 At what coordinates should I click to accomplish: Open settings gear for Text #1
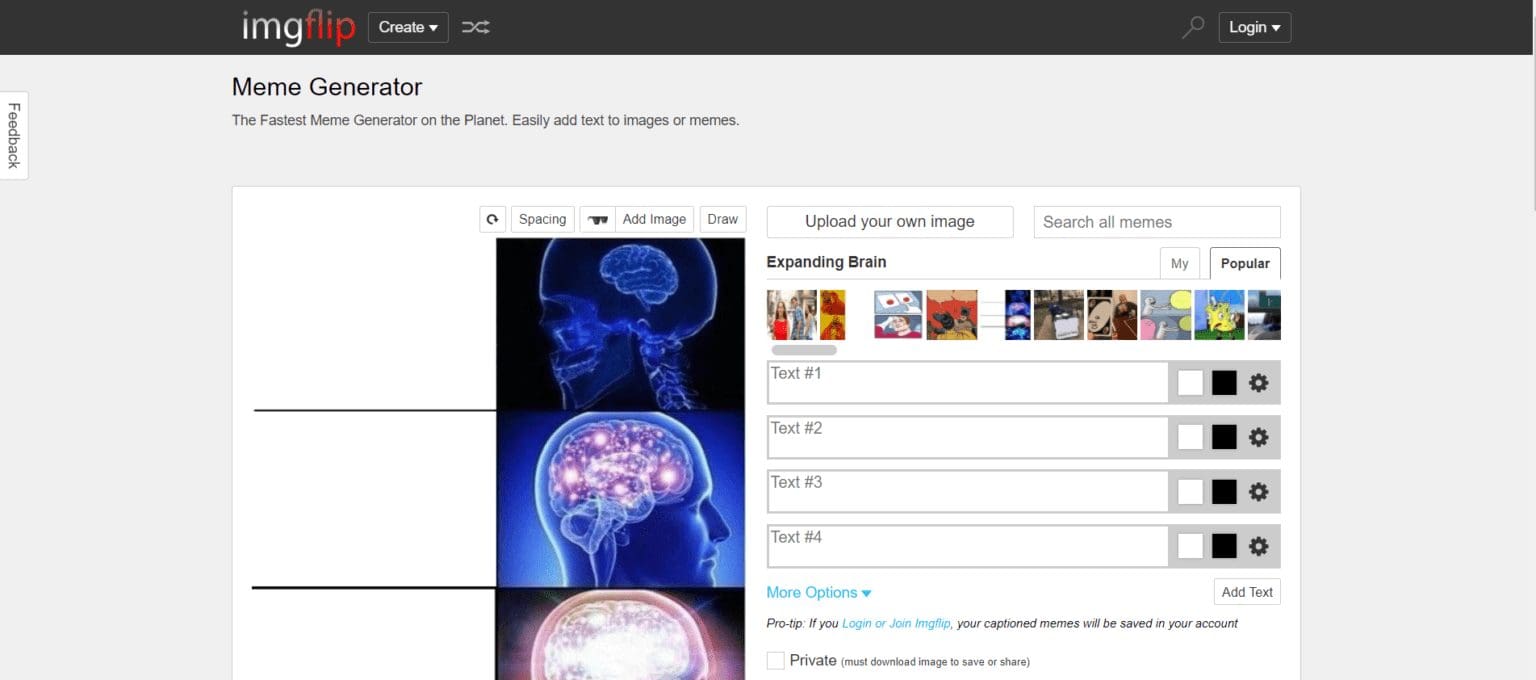click(x=1258, y=383)
